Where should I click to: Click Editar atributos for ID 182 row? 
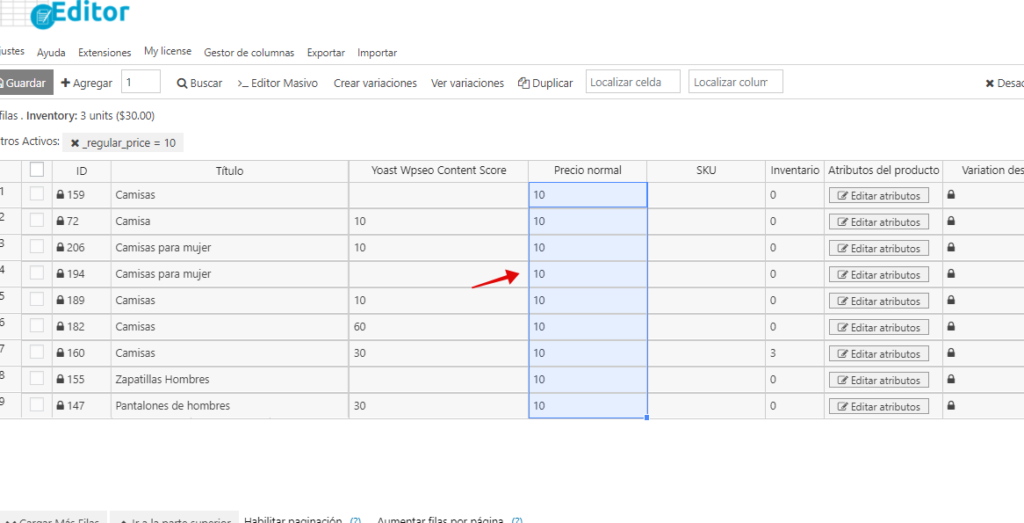click(x=878, y=328)
